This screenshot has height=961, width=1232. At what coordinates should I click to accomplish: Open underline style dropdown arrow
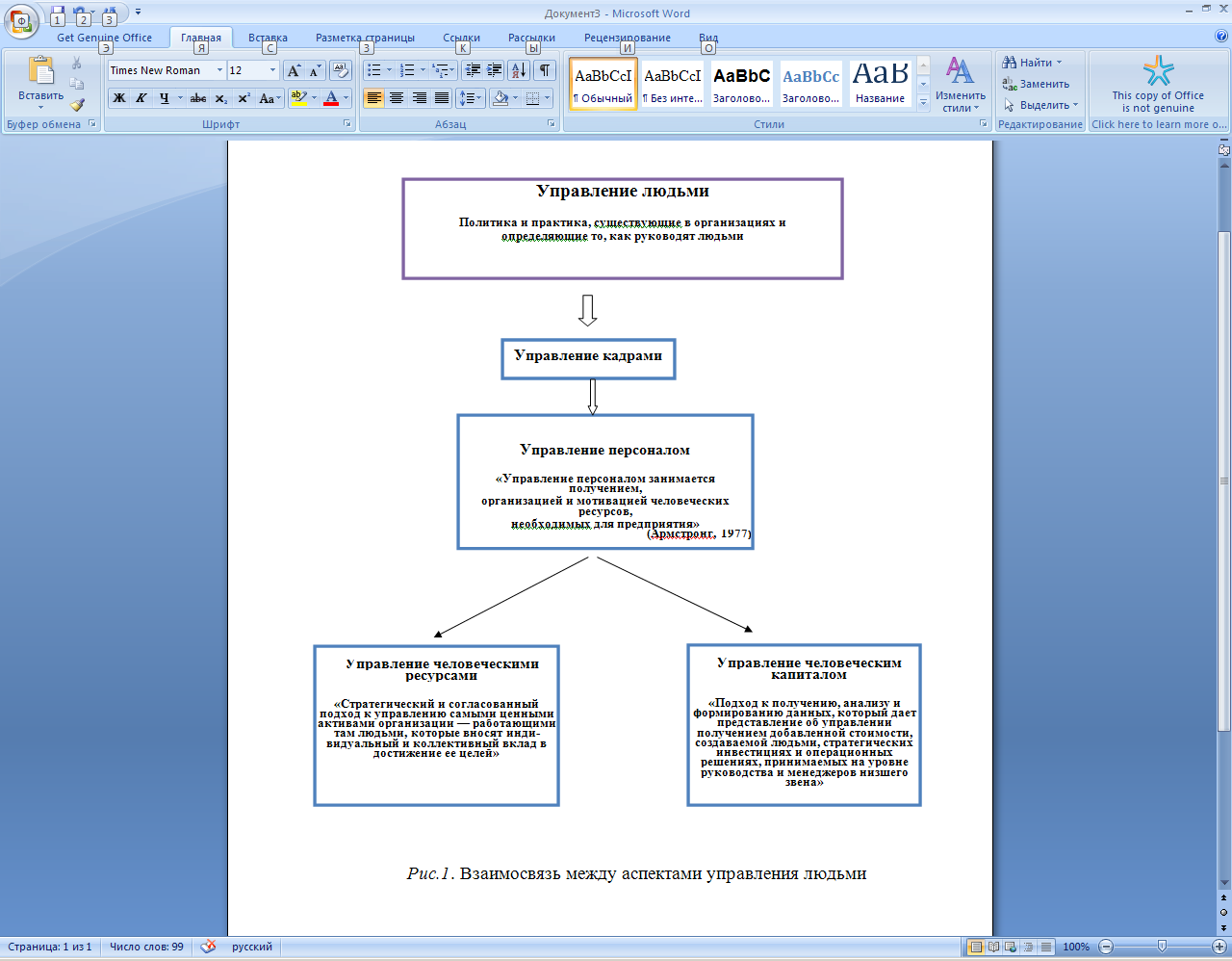point(180,98)
